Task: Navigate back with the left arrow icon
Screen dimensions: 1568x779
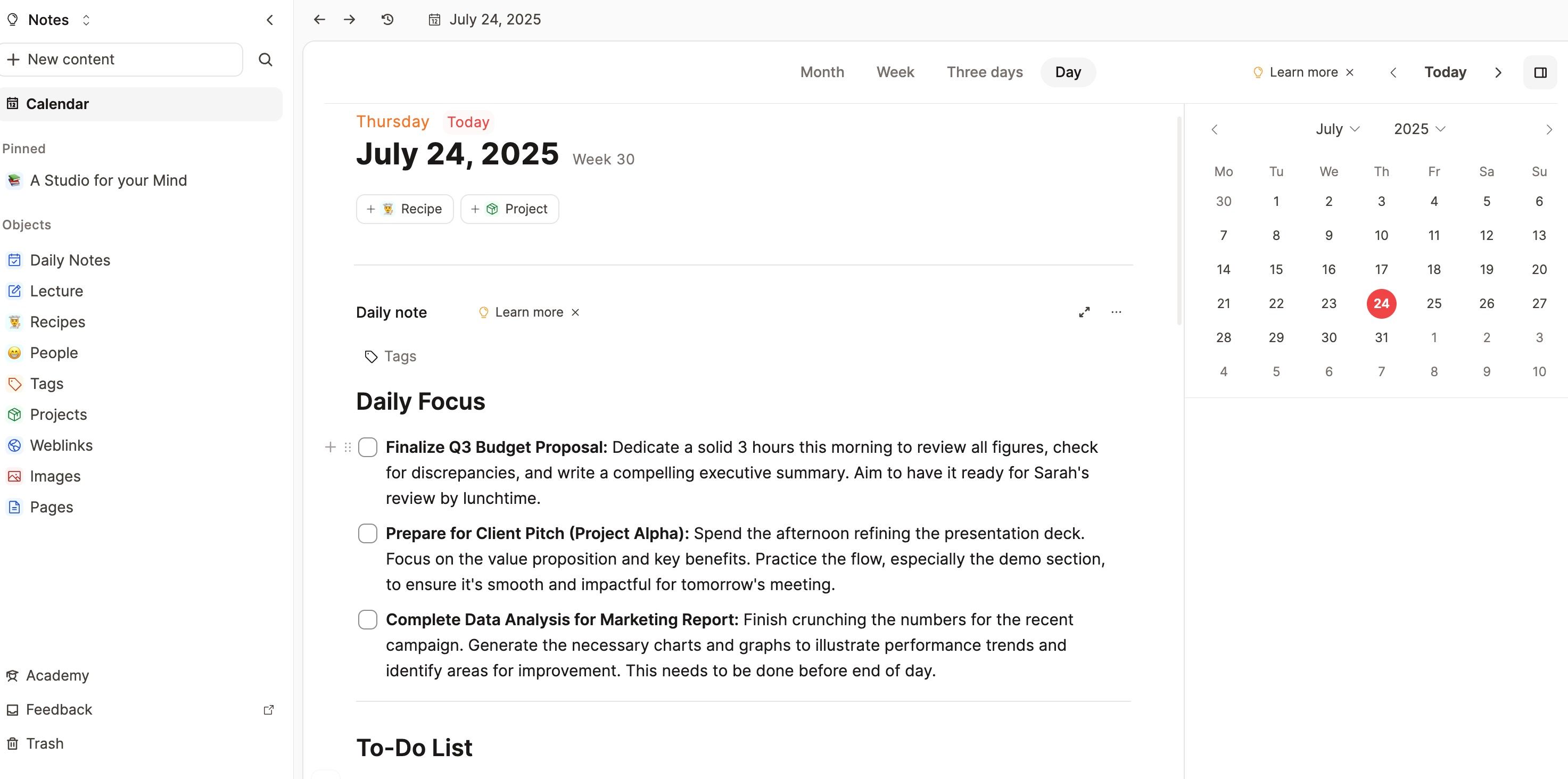Action: (319, 20)
